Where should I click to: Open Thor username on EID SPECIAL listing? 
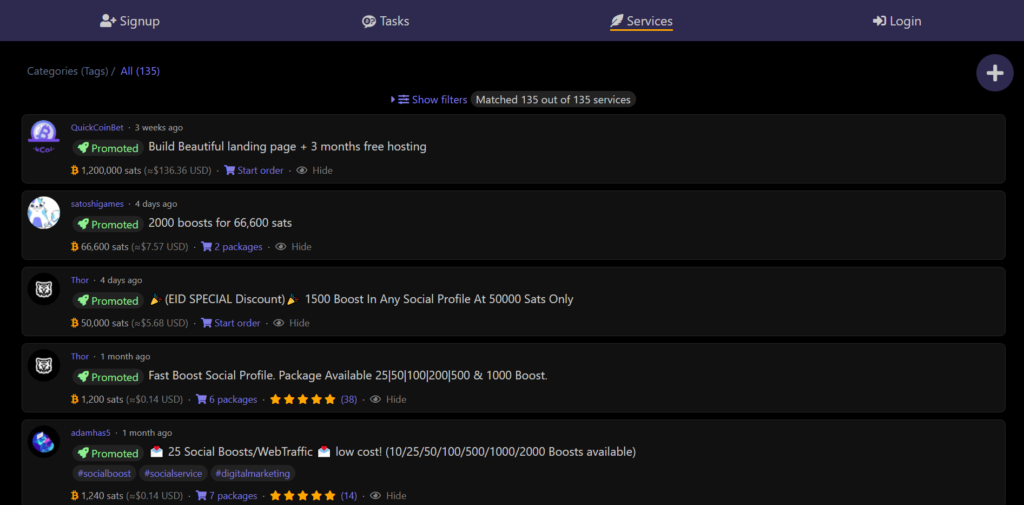[x=80, y=280]
